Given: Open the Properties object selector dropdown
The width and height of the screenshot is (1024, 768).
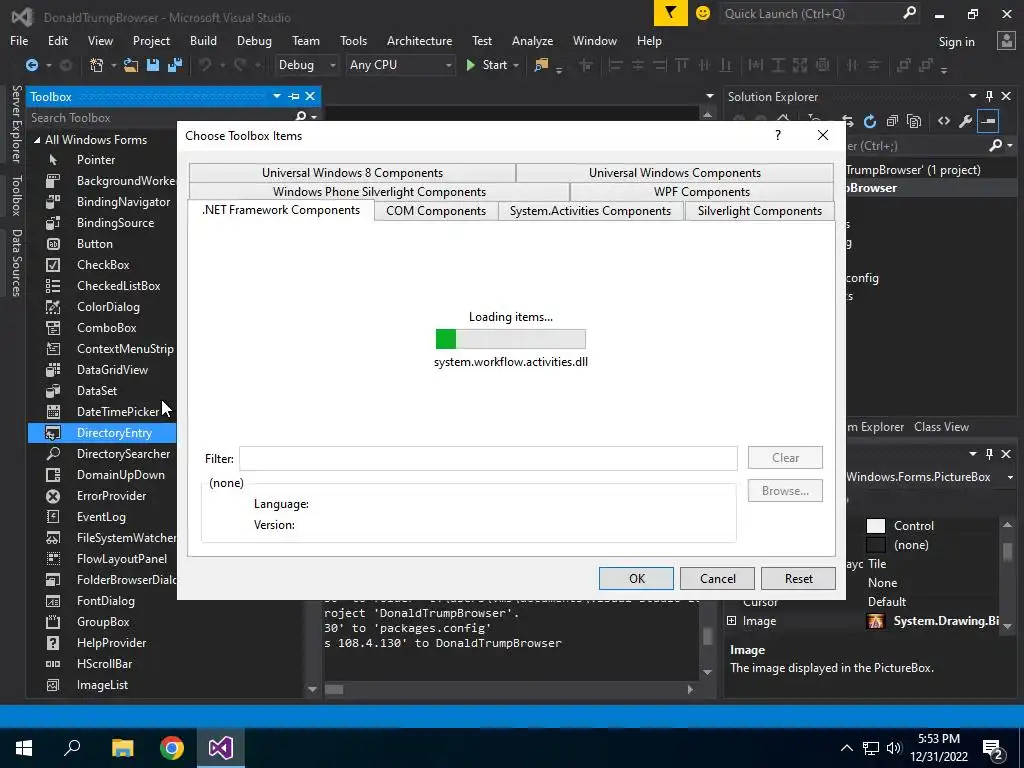Looking at the screenshot, I should pos(1010,477).
